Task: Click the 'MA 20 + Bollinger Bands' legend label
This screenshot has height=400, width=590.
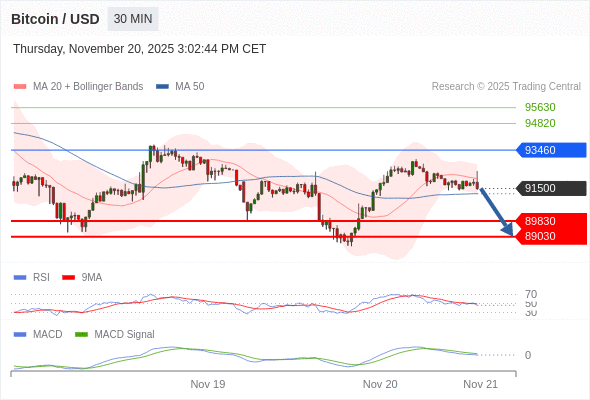Action: point(88,87)
